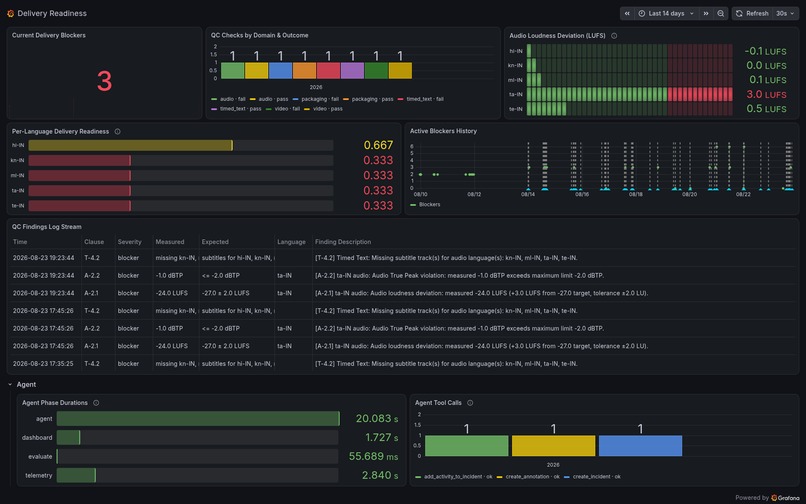Click the 2.840 s telemetry duration value

coord(380,475)
